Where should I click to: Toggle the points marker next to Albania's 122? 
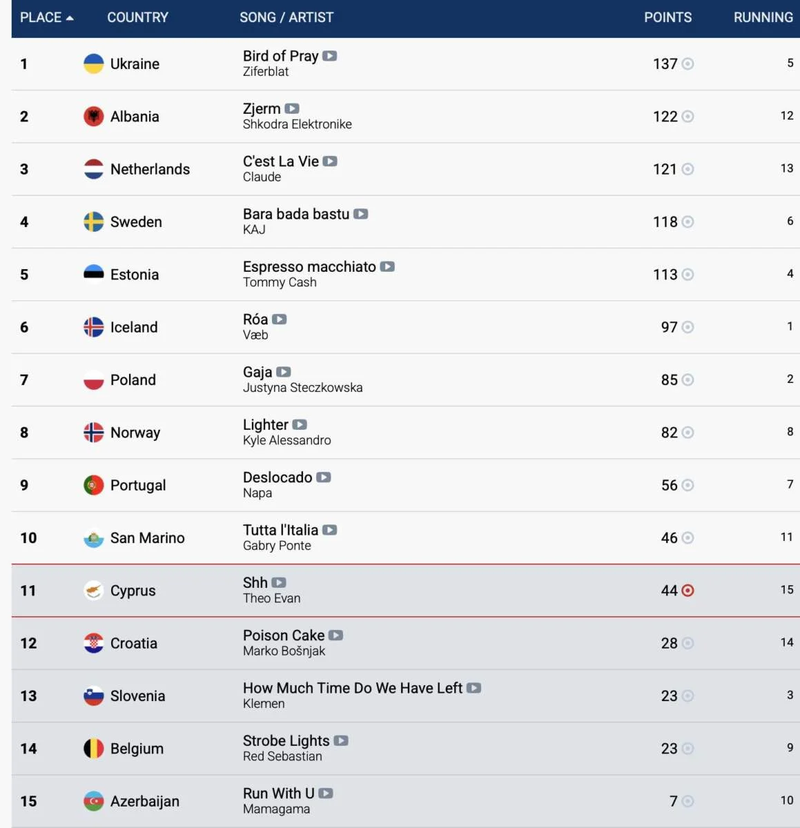point(688,117)
